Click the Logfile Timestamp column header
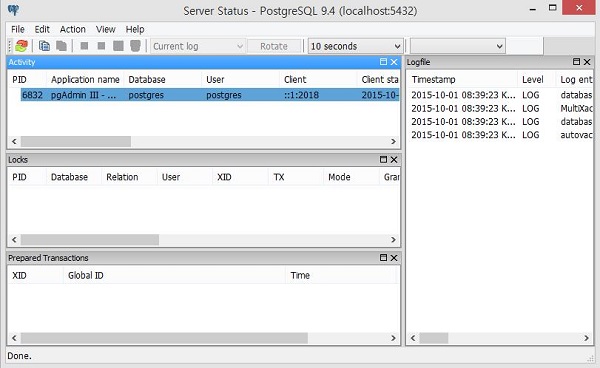The image size is (600, 368). click(x=462, y=80)
